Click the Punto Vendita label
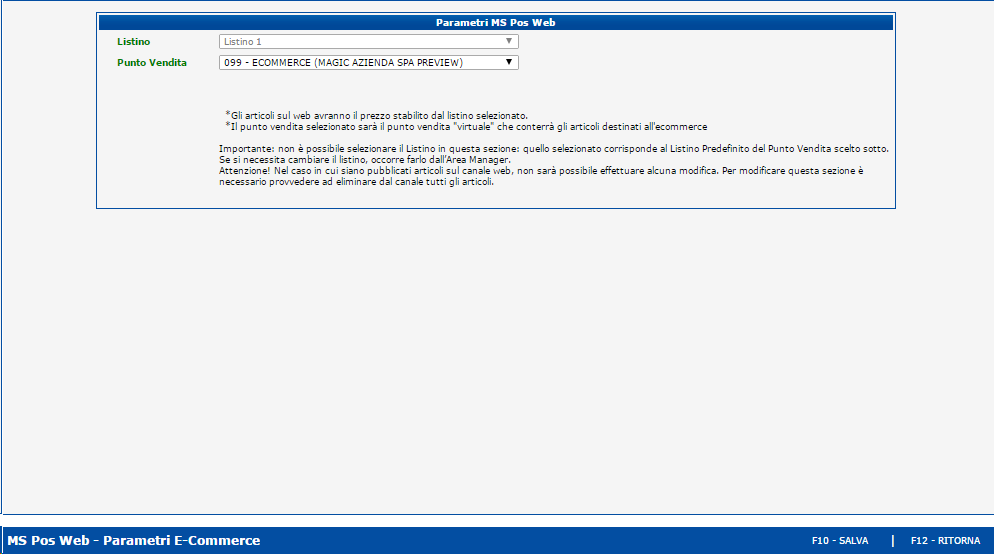Screen dimensions: 994x554 coord(152,63)
